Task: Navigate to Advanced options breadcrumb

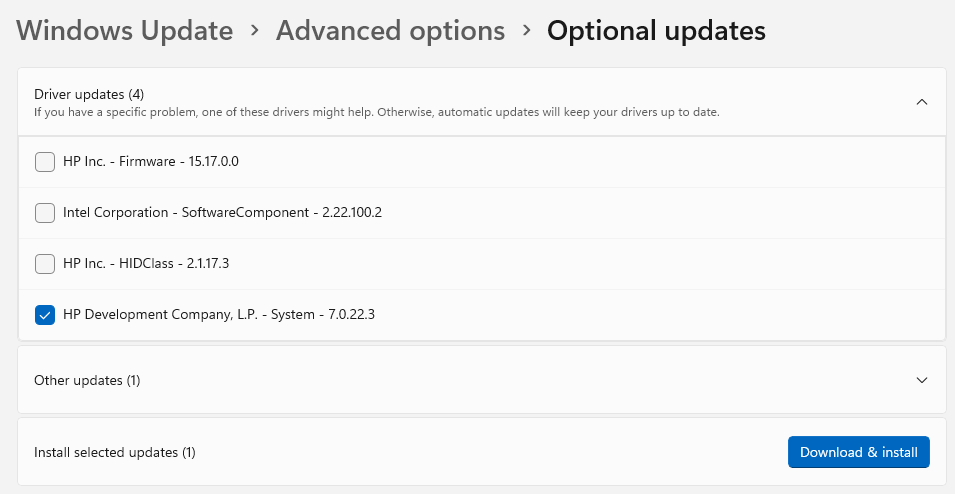Action: click(x=390, y=31)
